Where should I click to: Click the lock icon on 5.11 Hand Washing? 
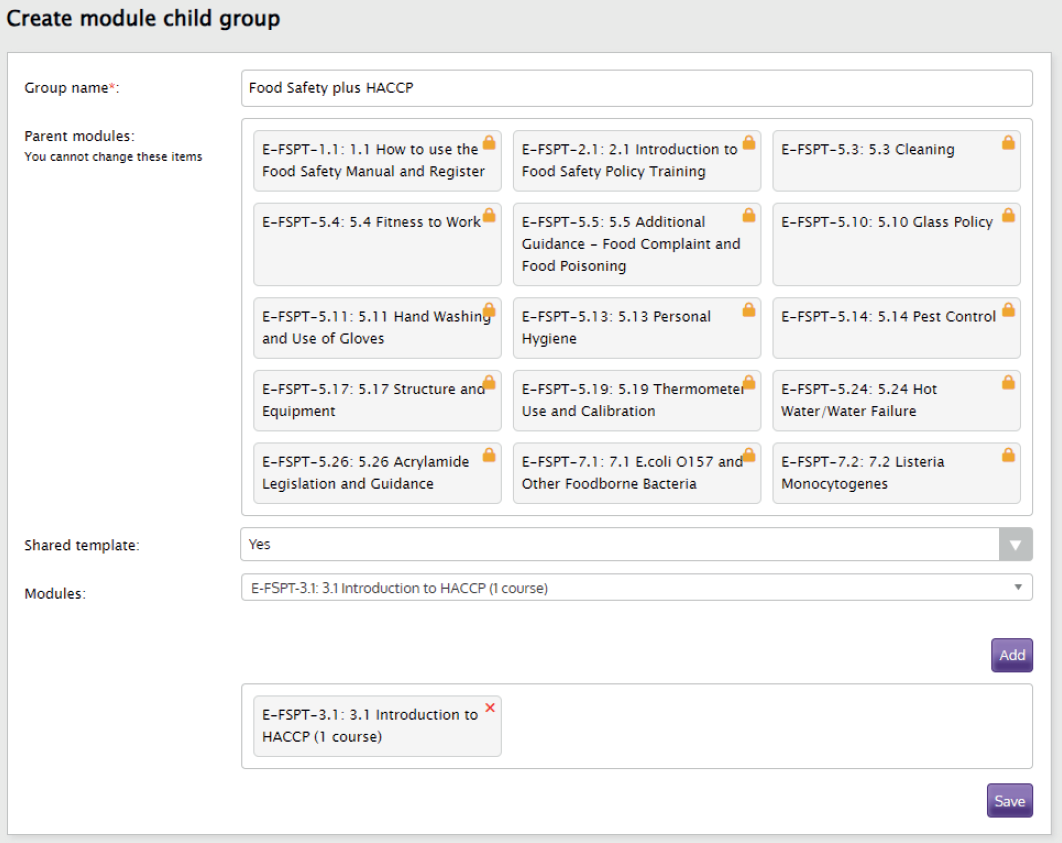point(488,309)
